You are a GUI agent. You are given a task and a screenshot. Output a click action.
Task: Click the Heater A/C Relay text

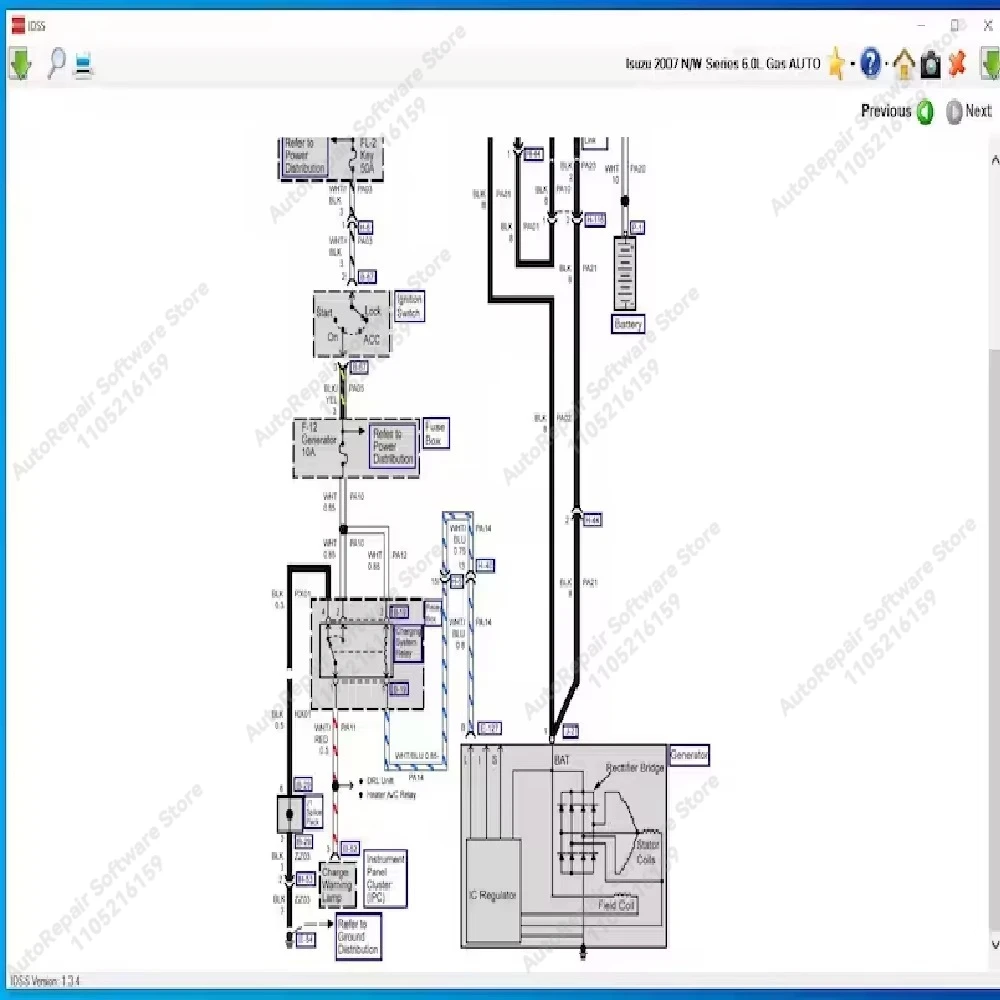391,795
